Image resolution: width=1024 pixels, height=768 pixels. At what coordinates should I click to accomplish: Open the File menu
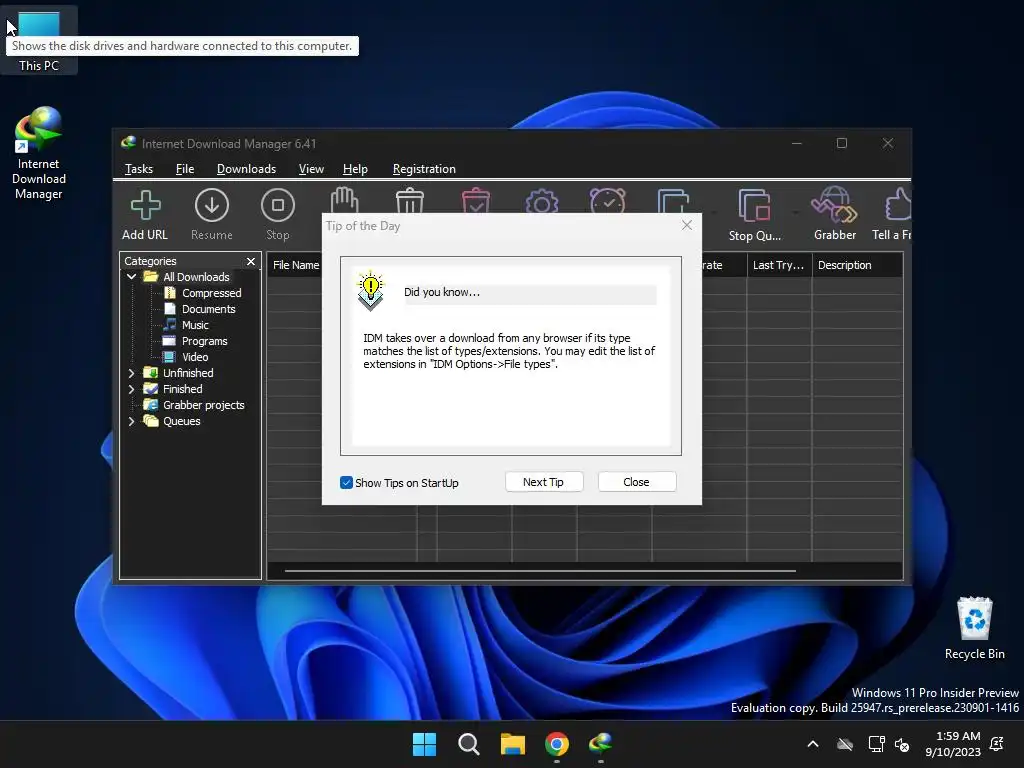[185, 168]
